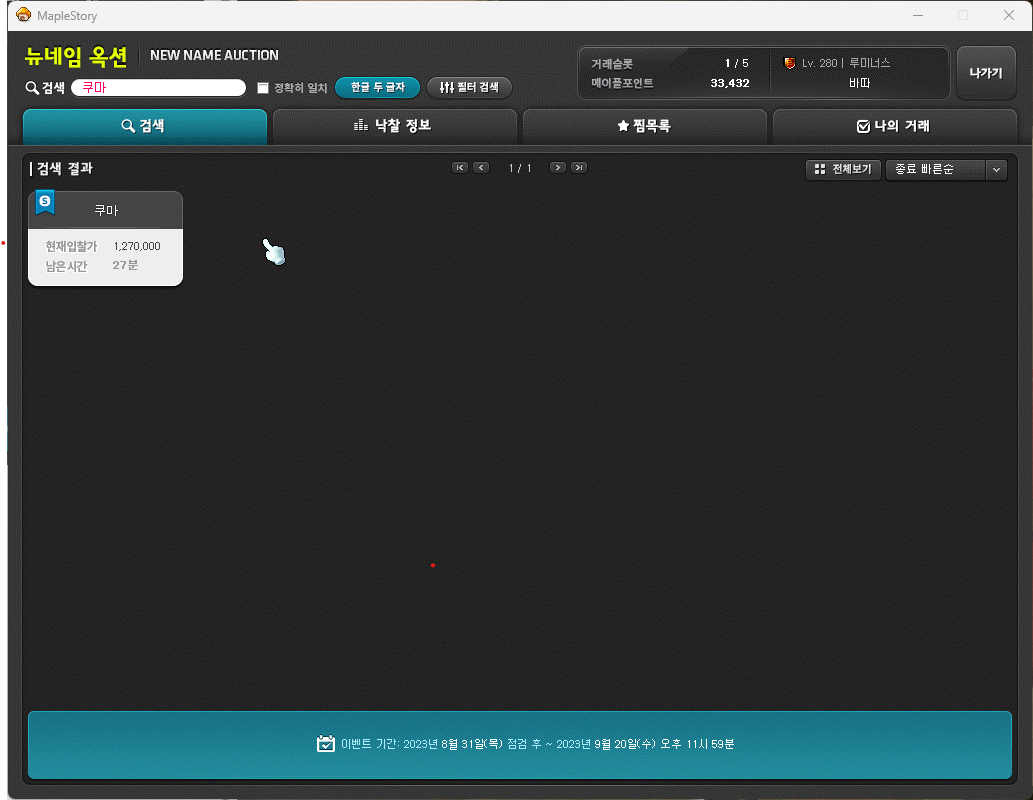Click the current bid value 1,270,000
Viewport: 1033px width, 800px height.
point(137,246)
